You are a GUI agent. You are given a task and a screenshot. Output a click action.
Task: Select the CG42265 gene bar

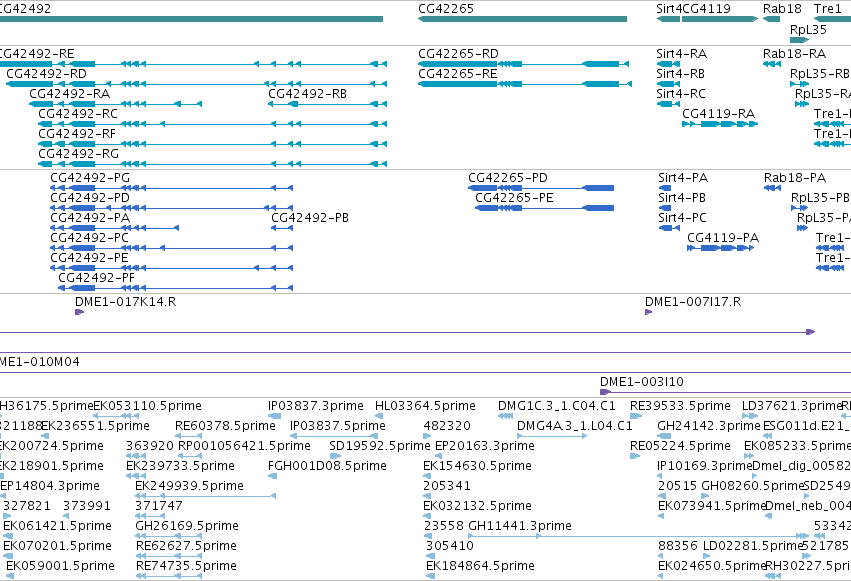pos(522,19)
